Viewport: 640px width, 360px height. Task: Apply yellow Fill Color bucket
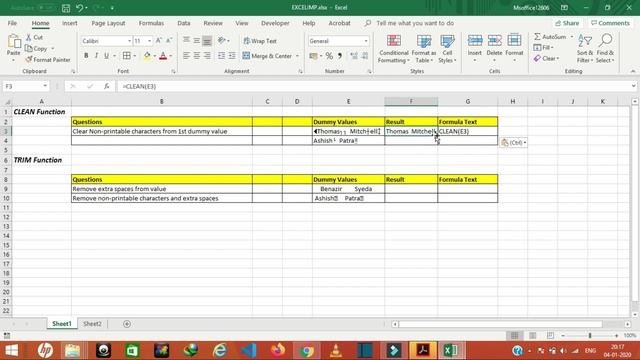tap(147, 56)
